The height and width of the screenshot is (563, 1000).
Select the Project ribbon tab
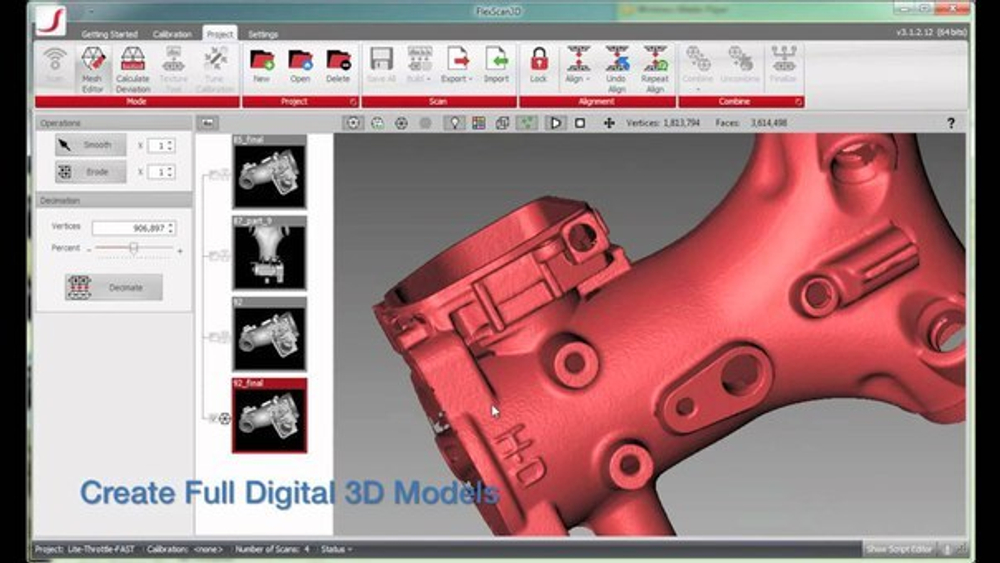click(220, 34)
